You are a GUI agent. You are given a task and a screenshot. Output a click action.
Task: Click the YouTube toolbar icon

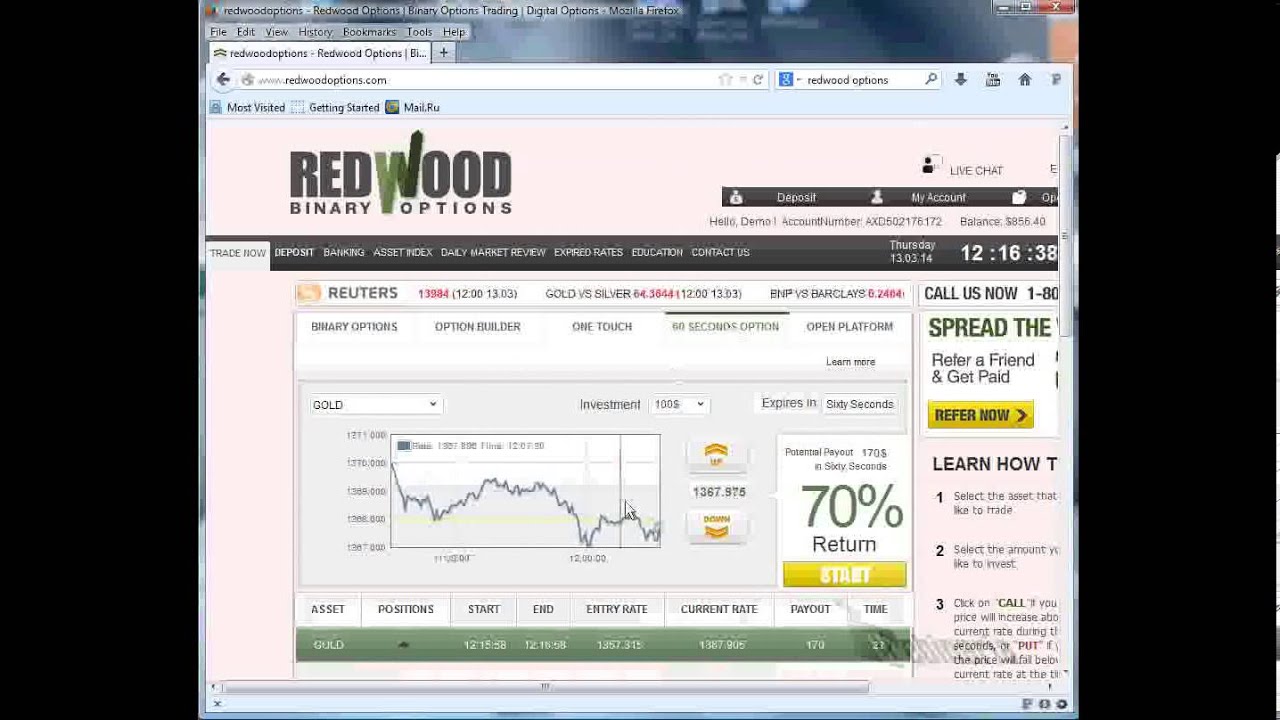[x=993, y=80]
